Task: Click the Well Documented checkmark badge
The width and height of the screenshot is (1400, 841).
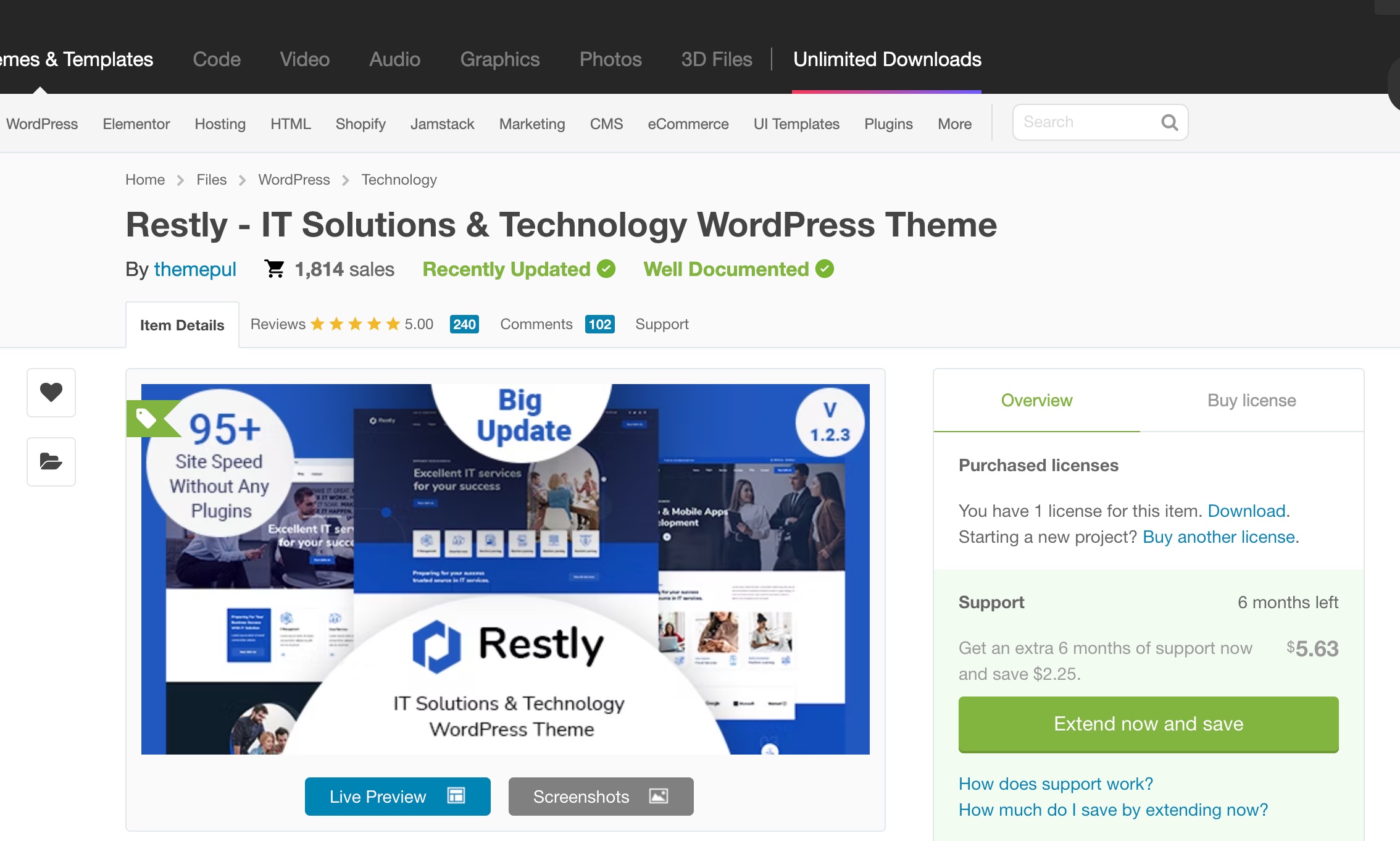Action: pos(825,269)
